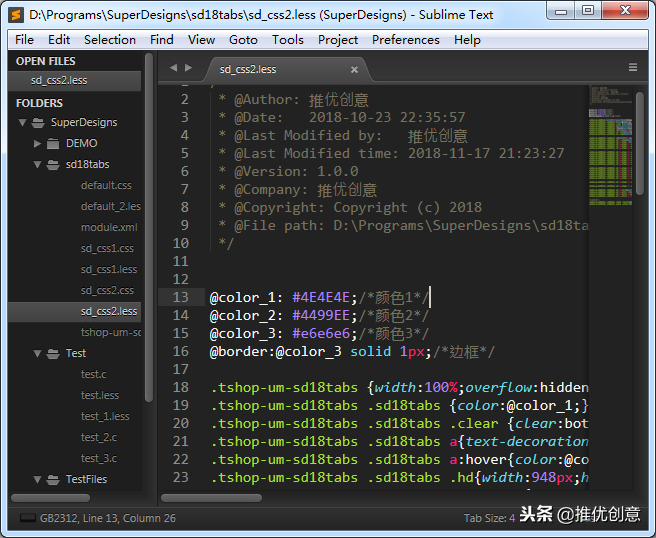Click the minimap code preview
Screen dimensions: 656x538
coord(610,146)
